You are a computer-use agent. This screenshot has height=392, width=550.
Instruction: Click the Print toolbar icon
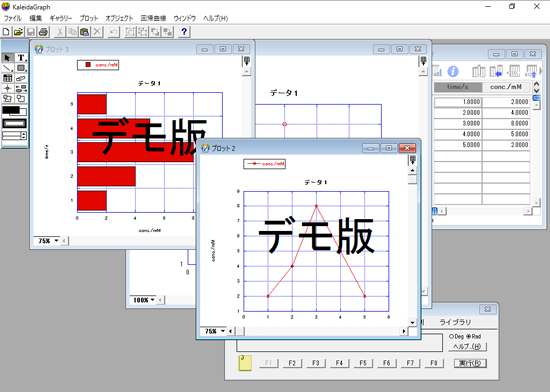tap(43, 32)
